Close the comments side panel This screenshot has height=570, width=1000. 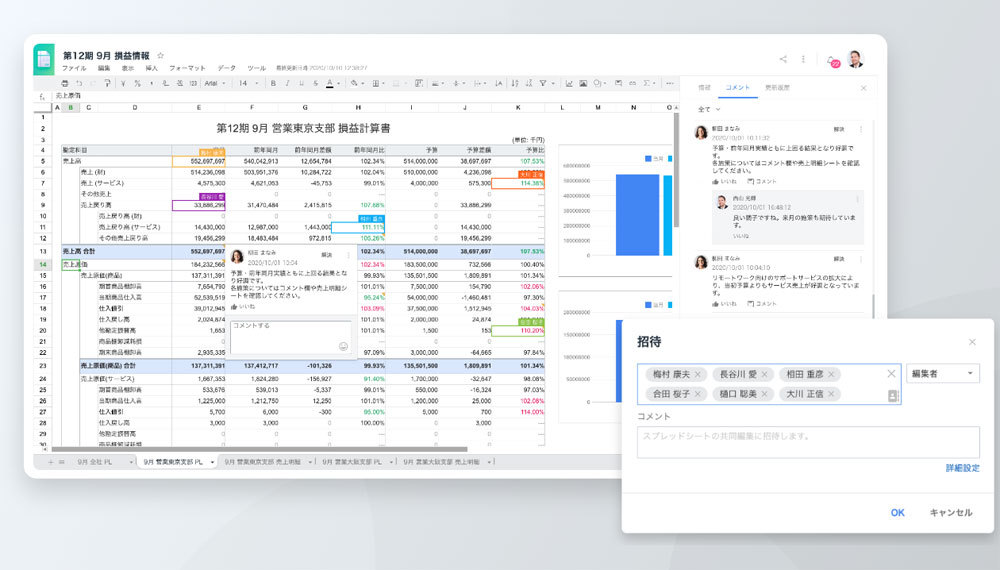864,88
